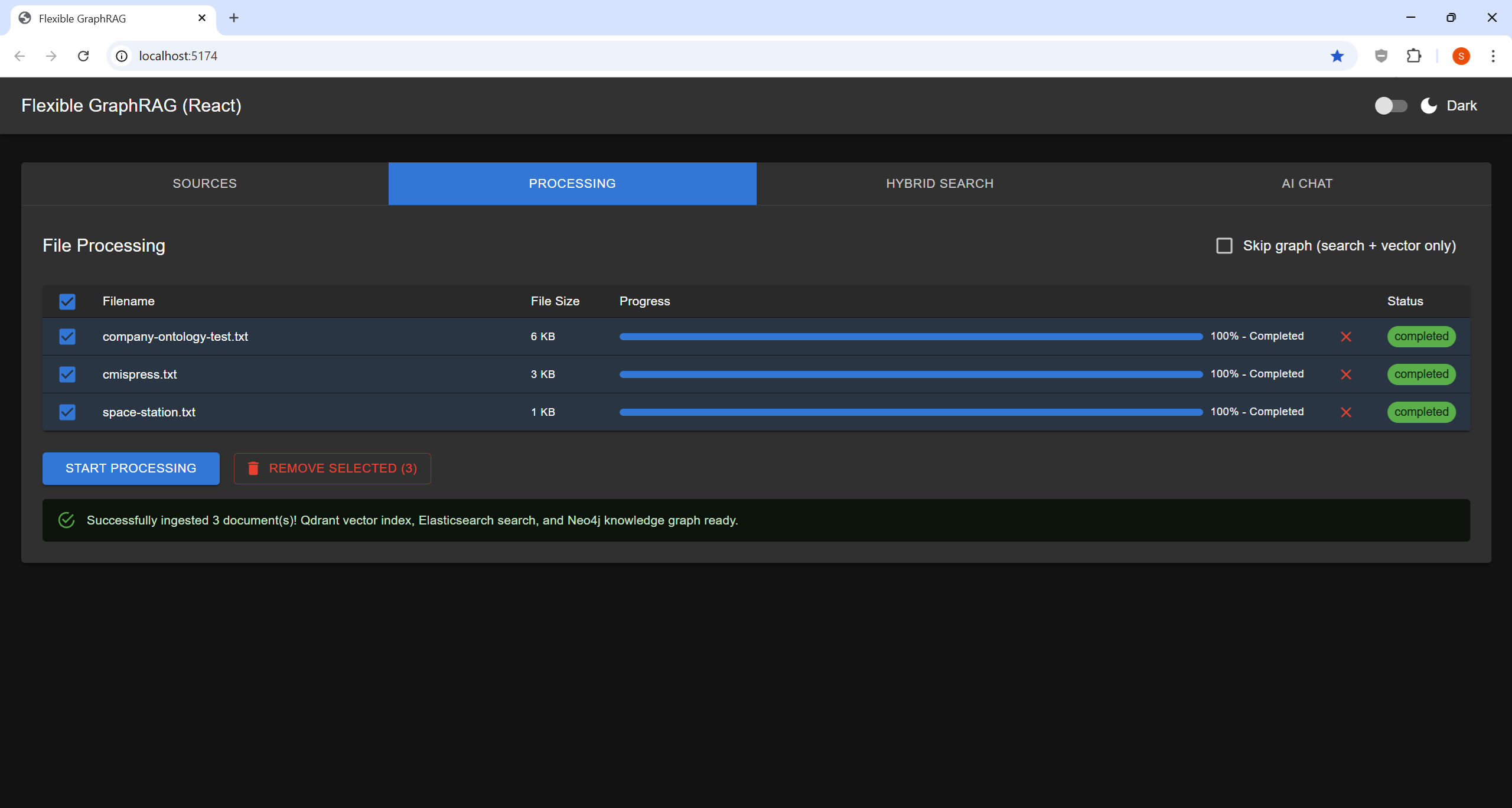Click the red X to cancel company-ontology-test.txt
1512x808 pixels.
1347,336
